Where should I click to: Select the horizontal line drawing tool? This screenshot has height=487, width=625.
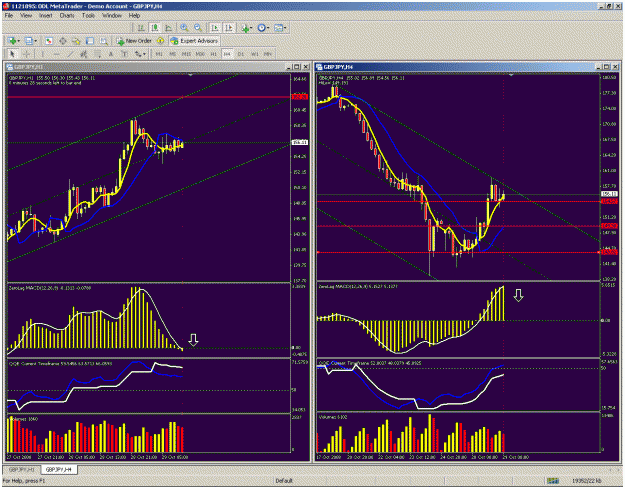57,54
